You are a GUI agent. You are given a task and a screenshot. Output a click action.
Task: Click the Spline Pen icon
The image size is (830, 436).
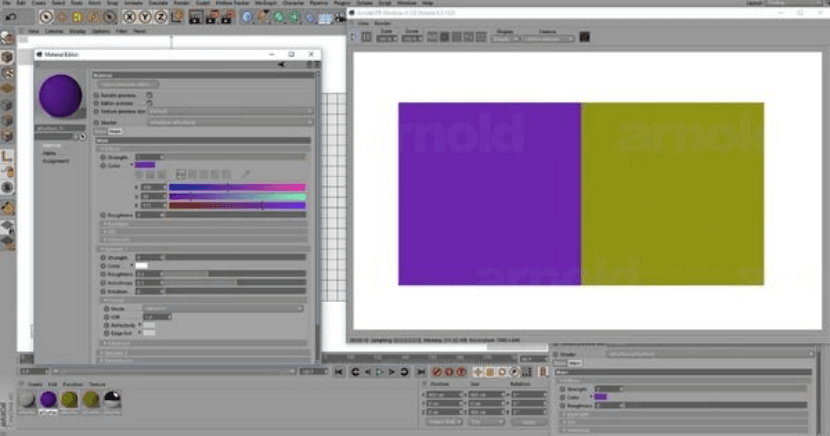(263, 17)
